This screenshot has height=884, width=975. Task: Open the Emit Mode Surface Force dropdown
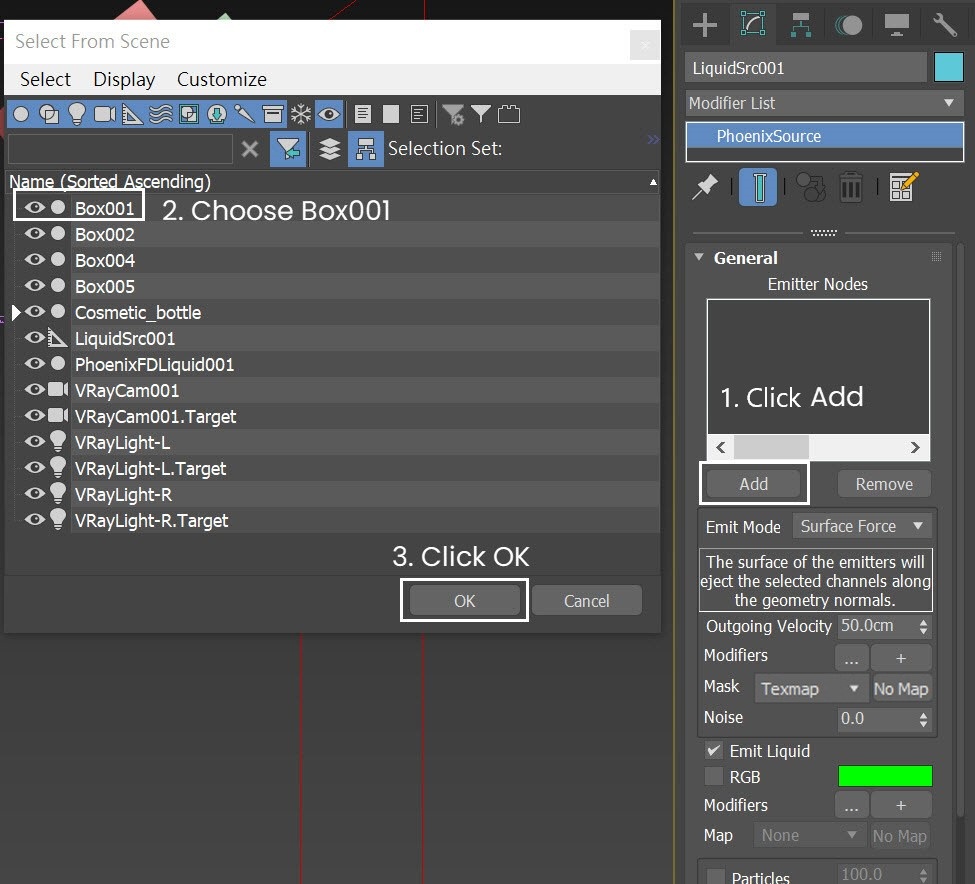tap(861, 526)
